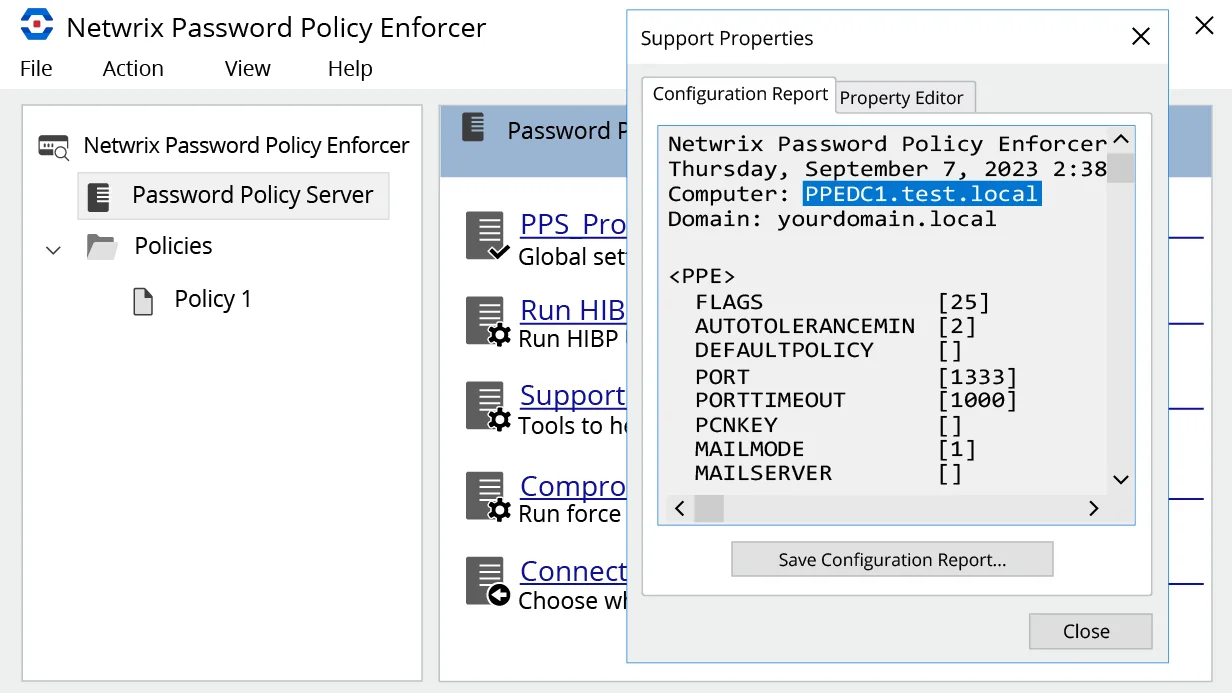Screen dimensions: 1232x693
Task: Open the View menu
Action: coord(247,69)
